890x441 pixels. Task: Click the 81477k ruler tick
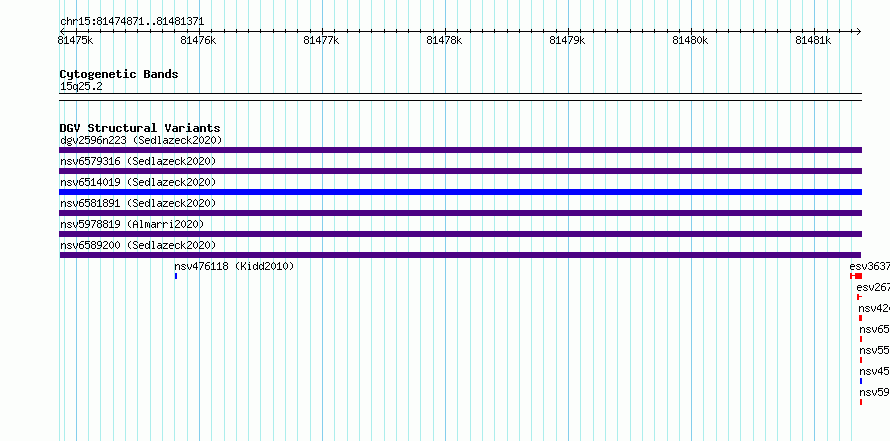pyautogui.click(x=321, y=40)
